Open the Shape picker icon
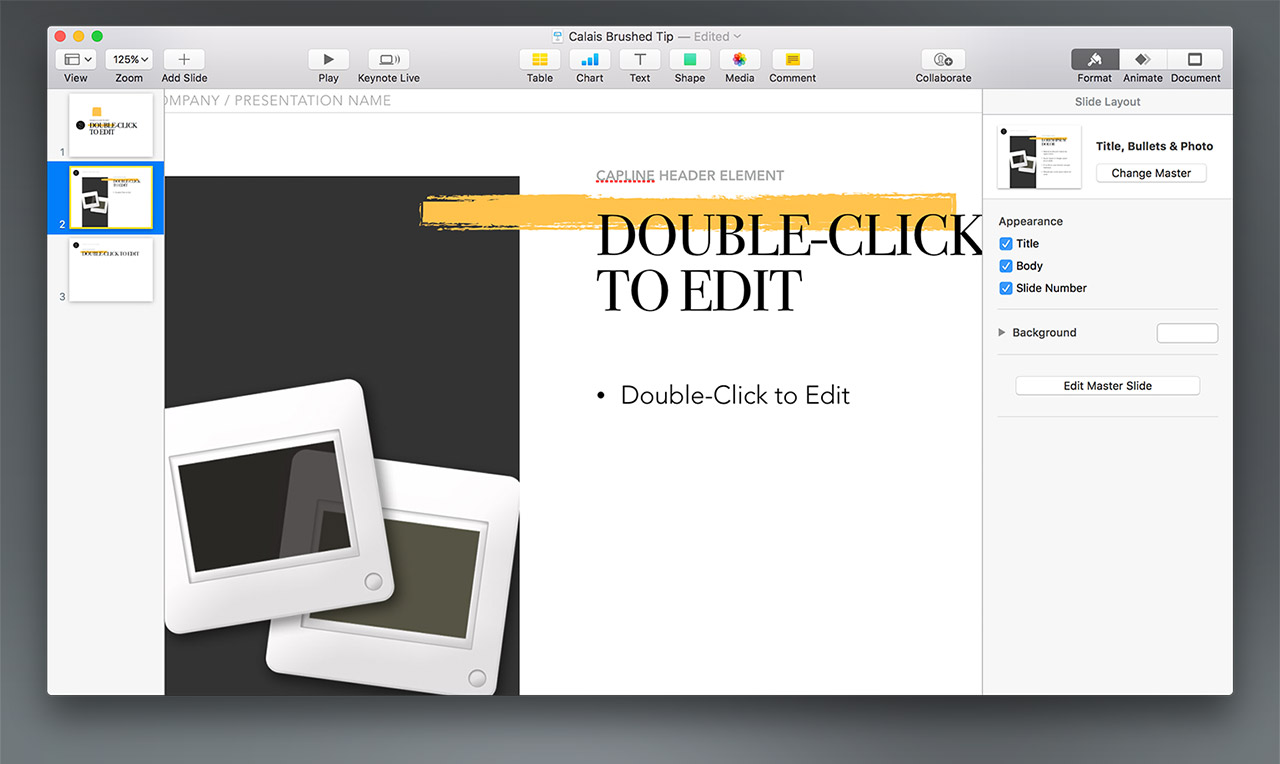The height and width of the screenshot is (764, 1280). 690,60
